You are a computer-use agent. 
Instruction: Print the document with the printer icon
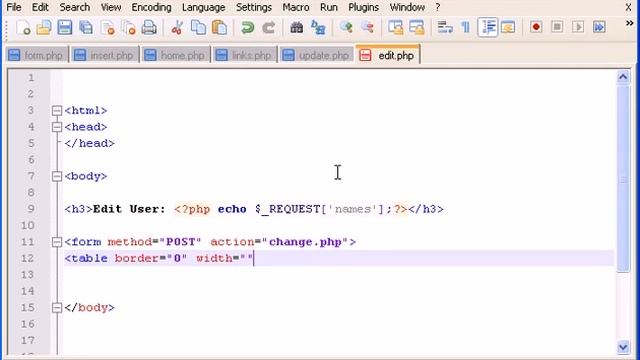pyautogui.click(x=149, y=28)
